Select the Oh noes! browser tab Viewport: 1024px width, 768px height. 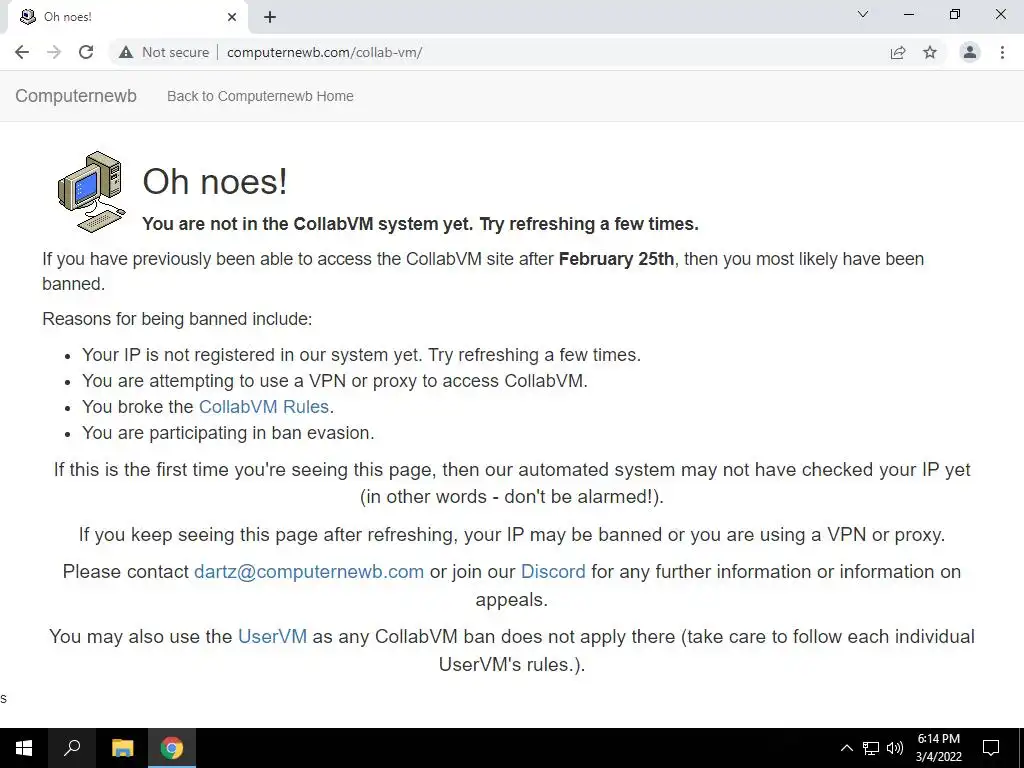(127, 17)
